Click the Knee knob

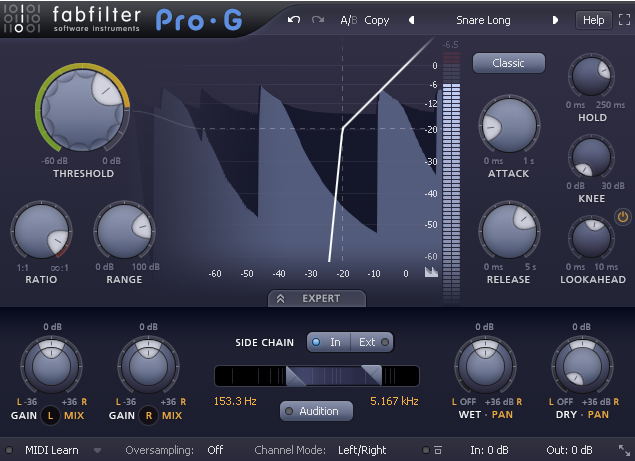[x=591, y=157]
